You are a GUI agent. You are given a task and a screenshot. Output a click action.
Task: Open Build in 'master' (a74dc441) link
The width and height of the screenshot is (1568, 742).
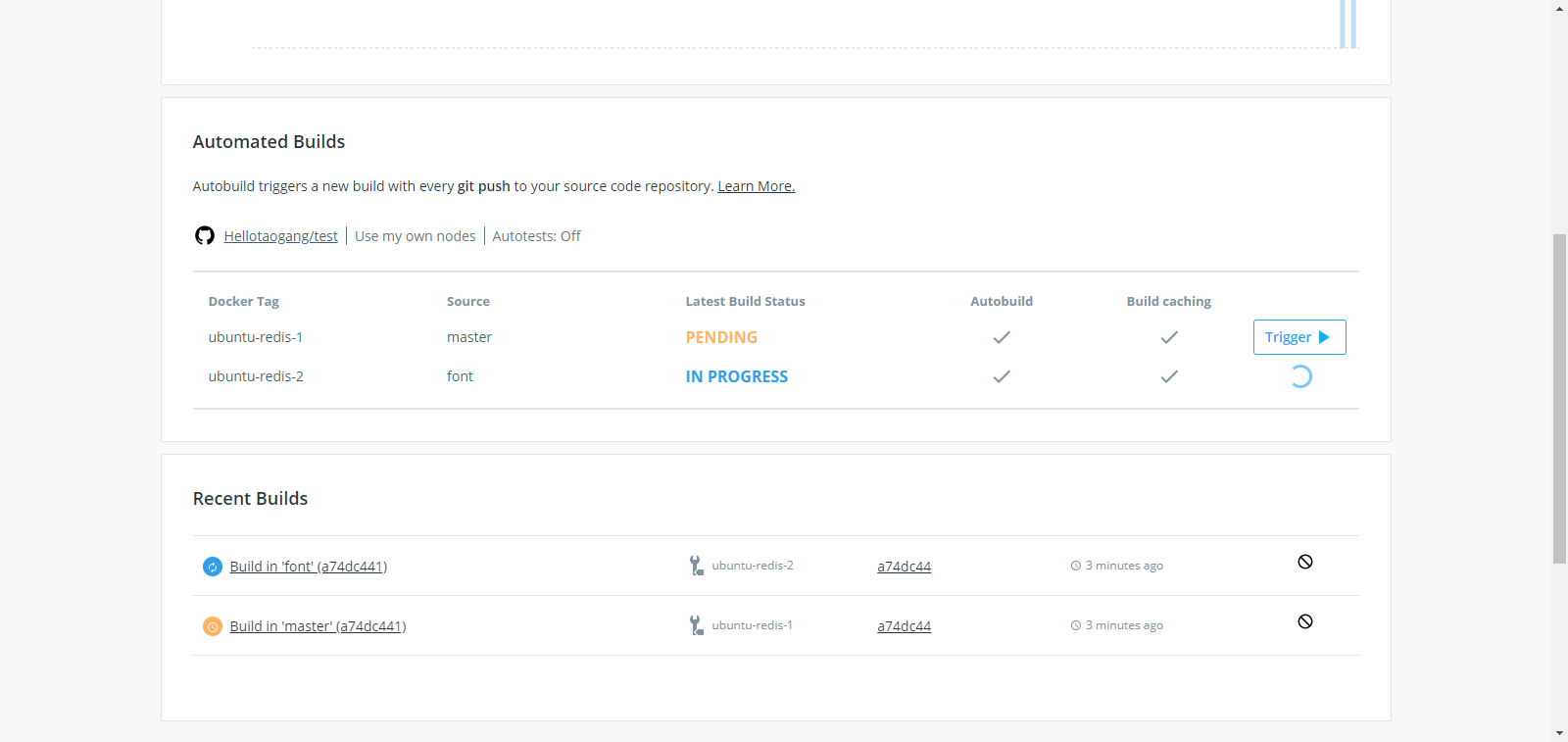(x=318, y=626)
